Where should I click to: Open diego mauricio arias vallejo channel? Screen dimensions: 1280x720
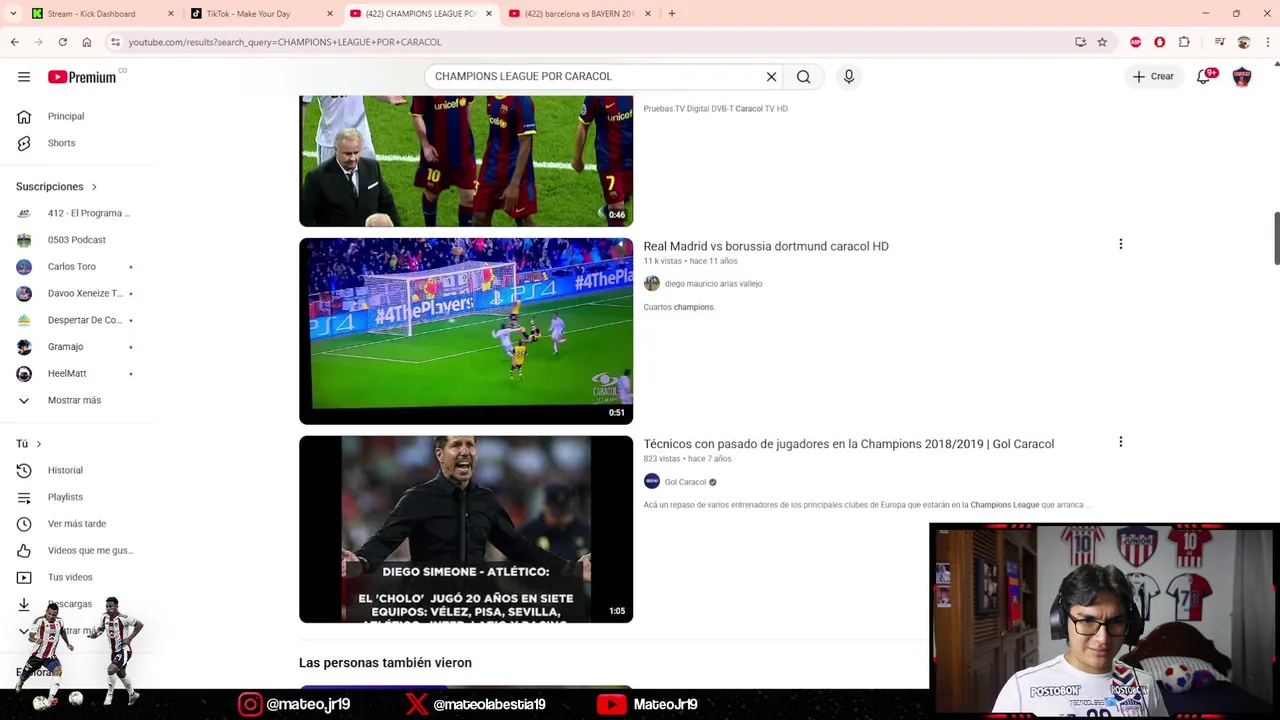(x=713, y=284)
